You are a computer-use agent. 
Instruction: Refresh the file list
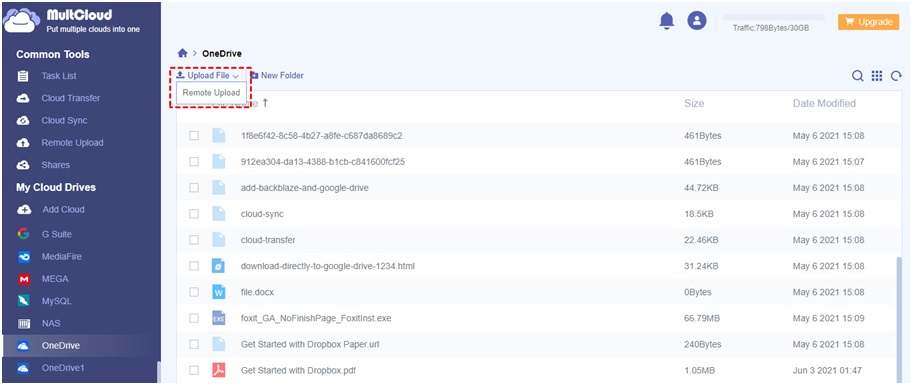click(x=896, y=76)
